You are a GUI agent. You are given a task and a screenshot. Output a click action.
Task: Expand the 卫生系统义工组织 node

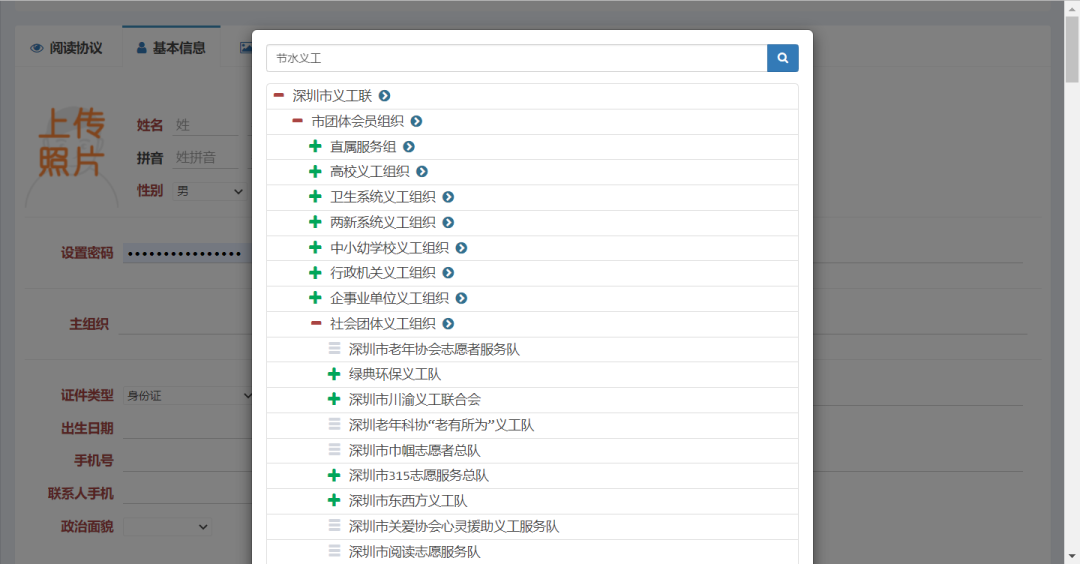[315, 197]
